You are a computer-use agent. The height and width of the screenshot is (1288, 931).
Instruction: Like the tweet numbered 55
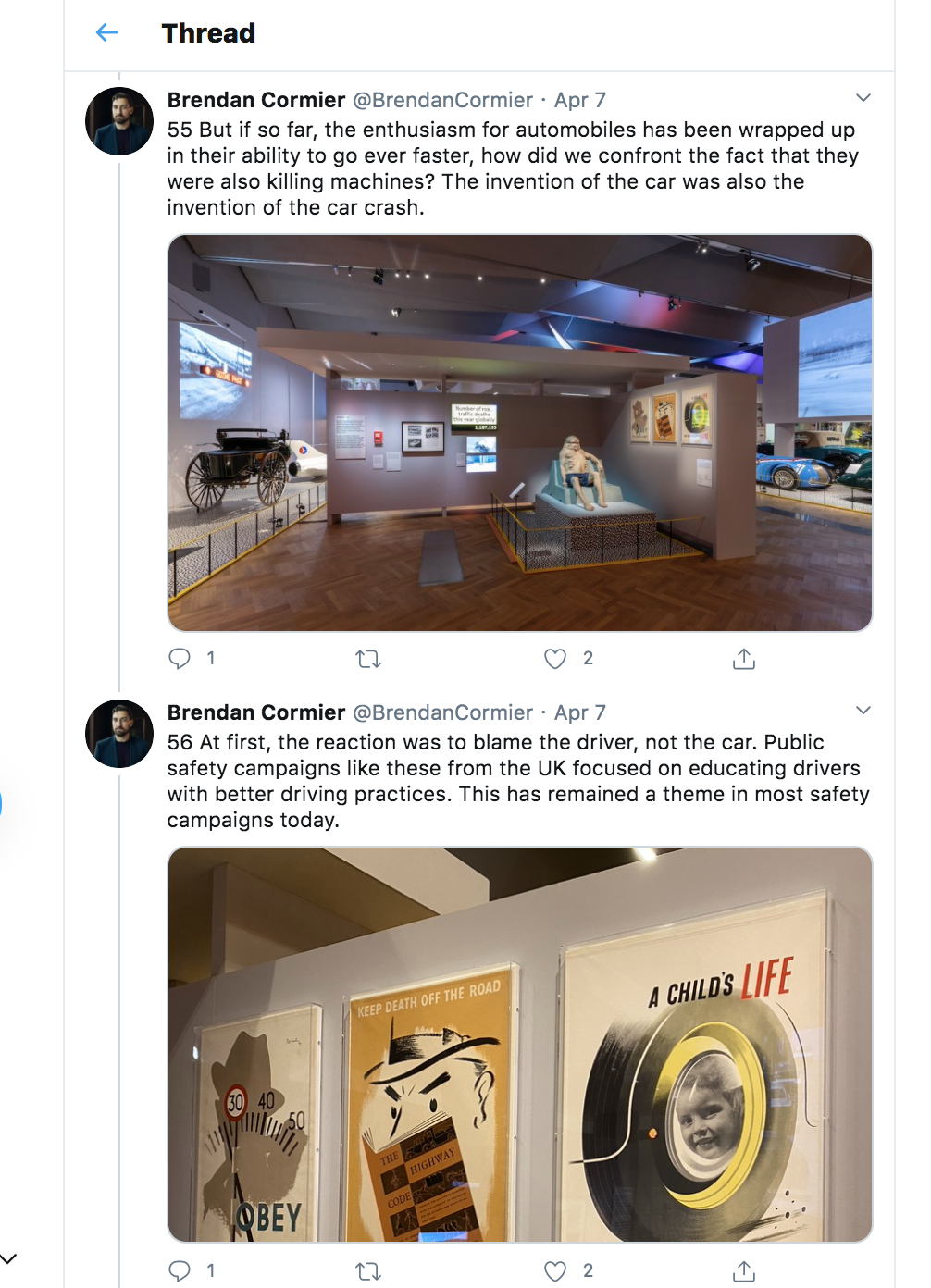[555, 659]
